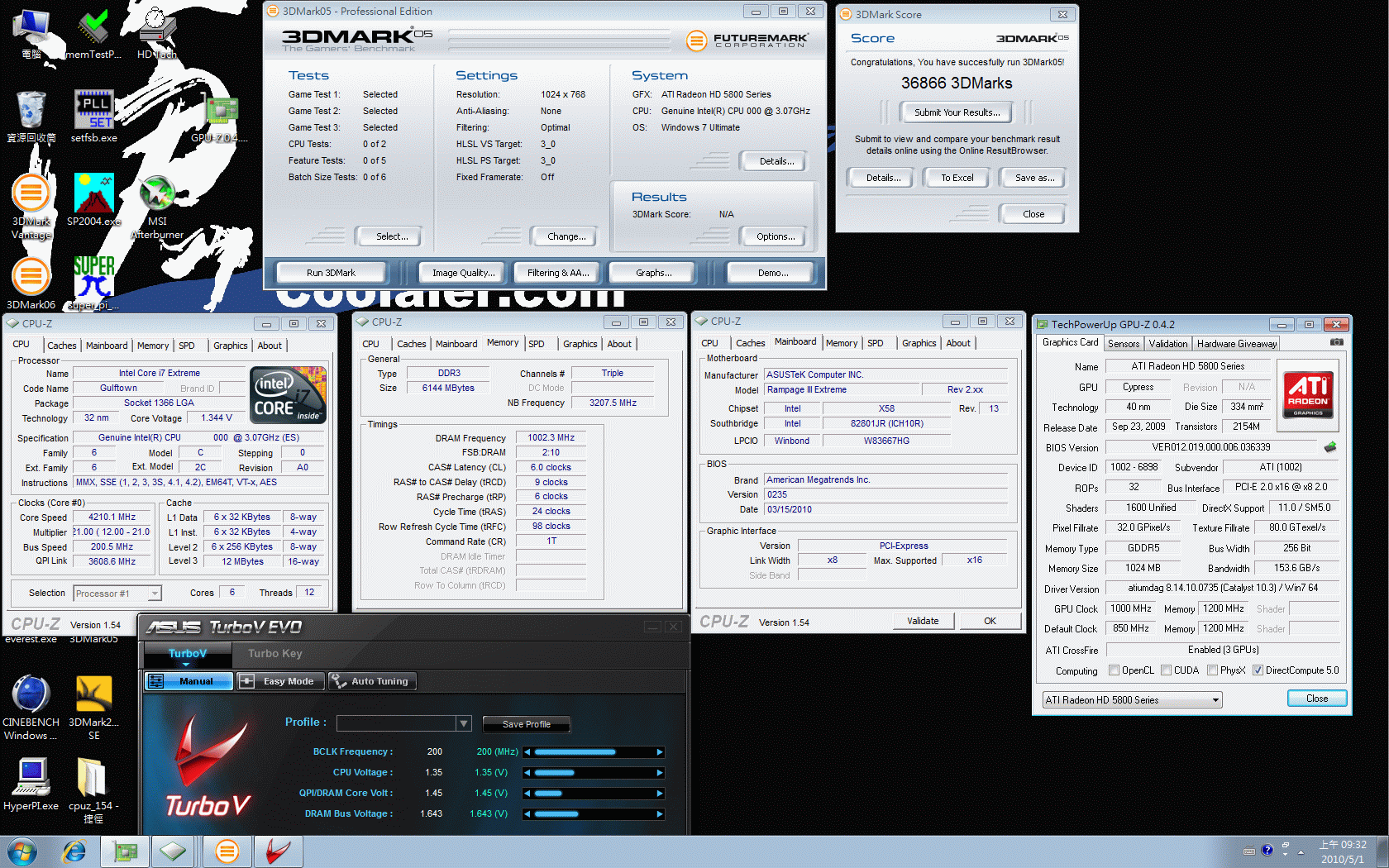The height and width of the screenshot is (868, 1389).
Task: Open the SP2004.exe desktop icon
Action: 93,200
